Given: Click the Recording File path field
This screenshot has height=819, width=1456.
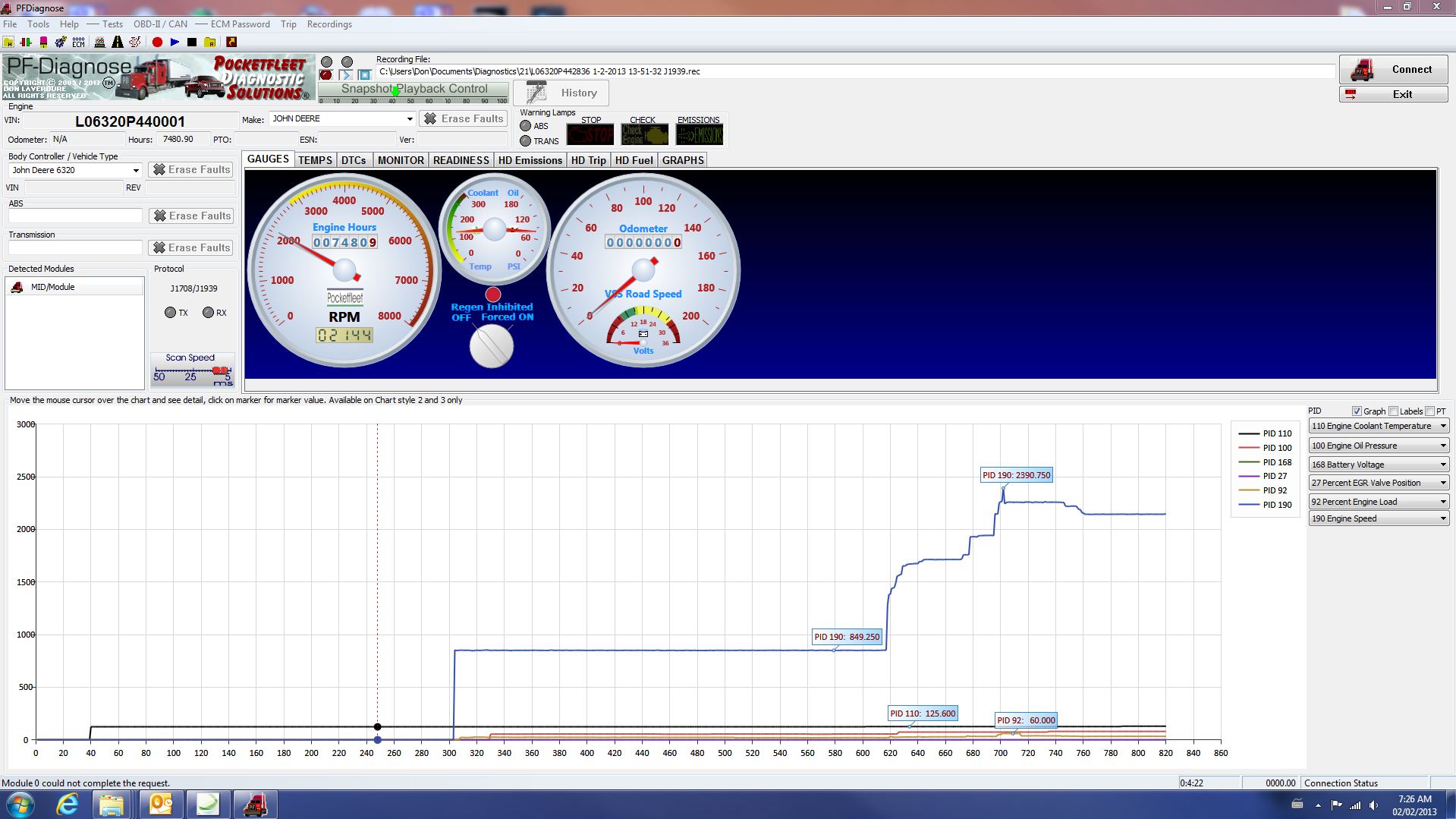Looking at the screenshot, I should coord(855,71).
